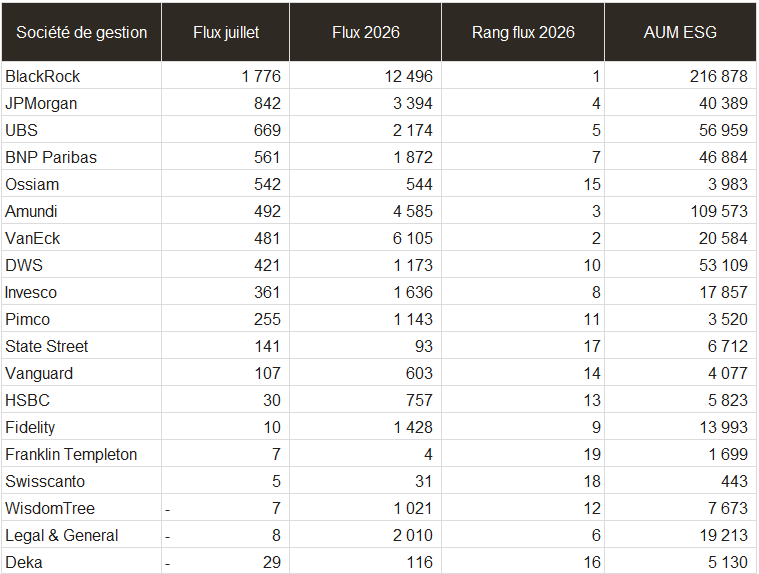Viewport: 759px width, 574px height.
Task: Click the JPMorgan company cell
Action: coord(81,103)
